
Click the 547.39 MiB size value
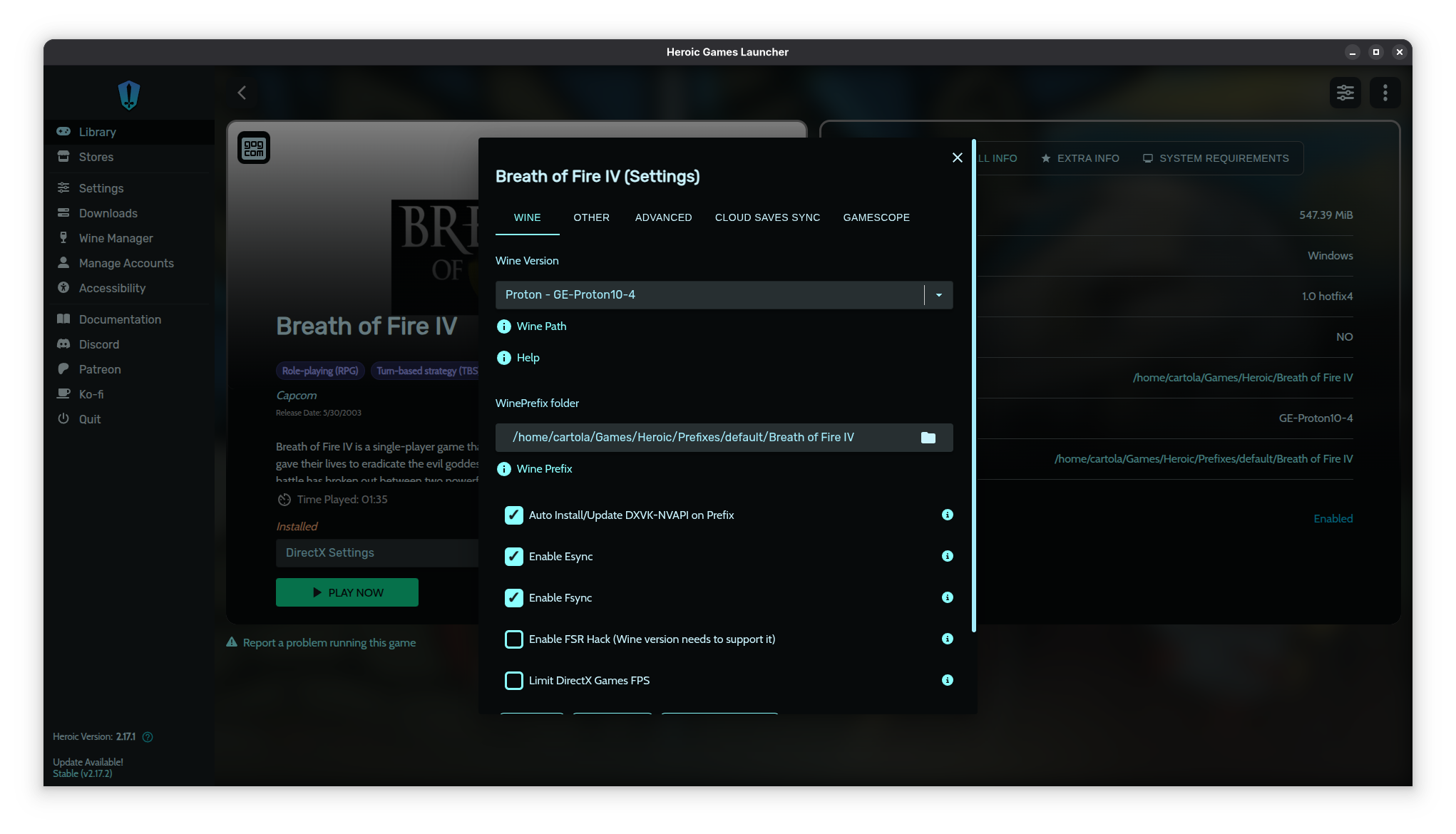pyautogui.click(x=1326, y=215)
